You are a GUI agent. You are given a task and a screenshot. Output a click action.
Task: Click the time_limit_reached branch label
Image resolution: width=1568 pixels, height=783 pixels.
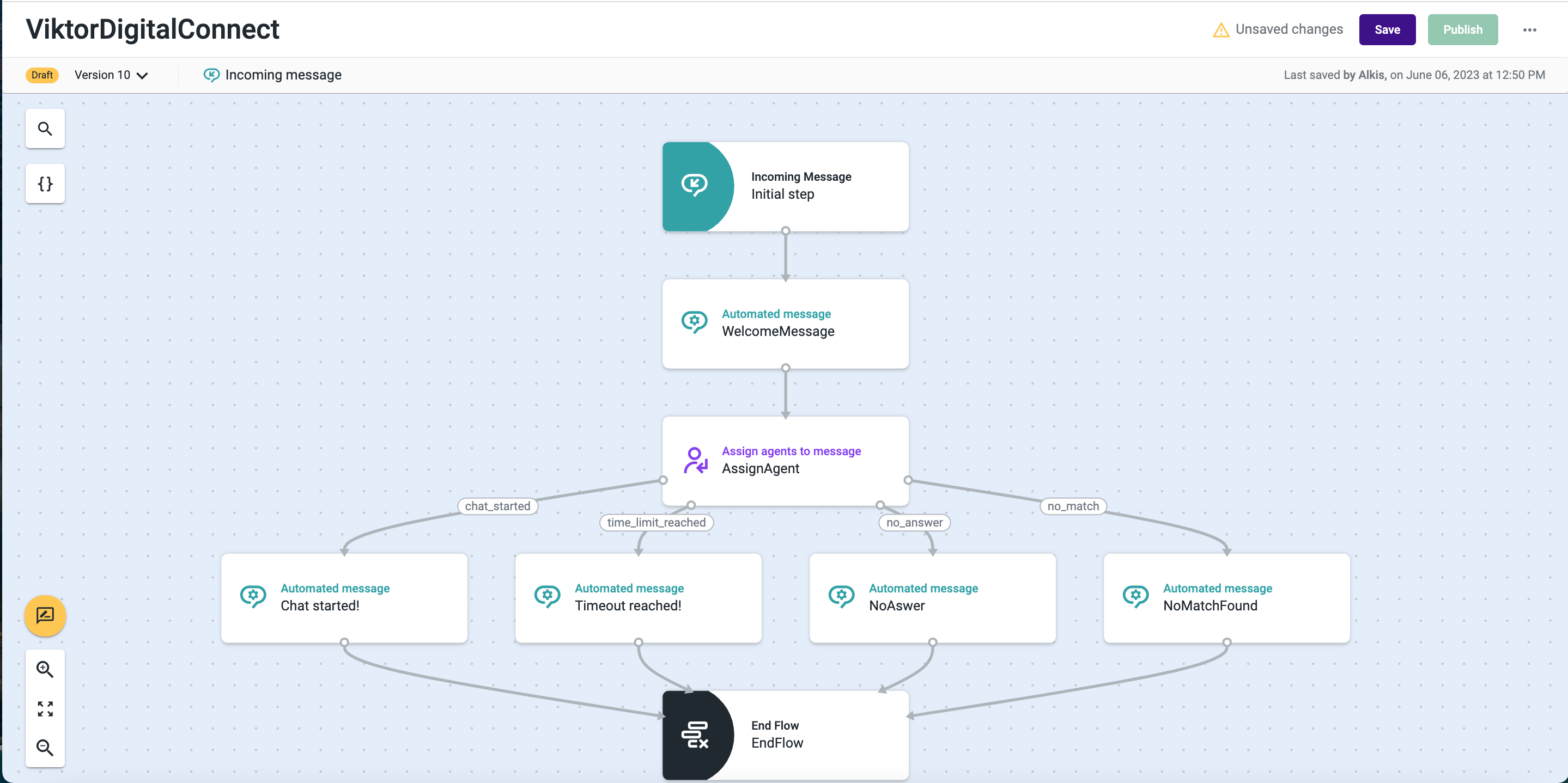655,523
